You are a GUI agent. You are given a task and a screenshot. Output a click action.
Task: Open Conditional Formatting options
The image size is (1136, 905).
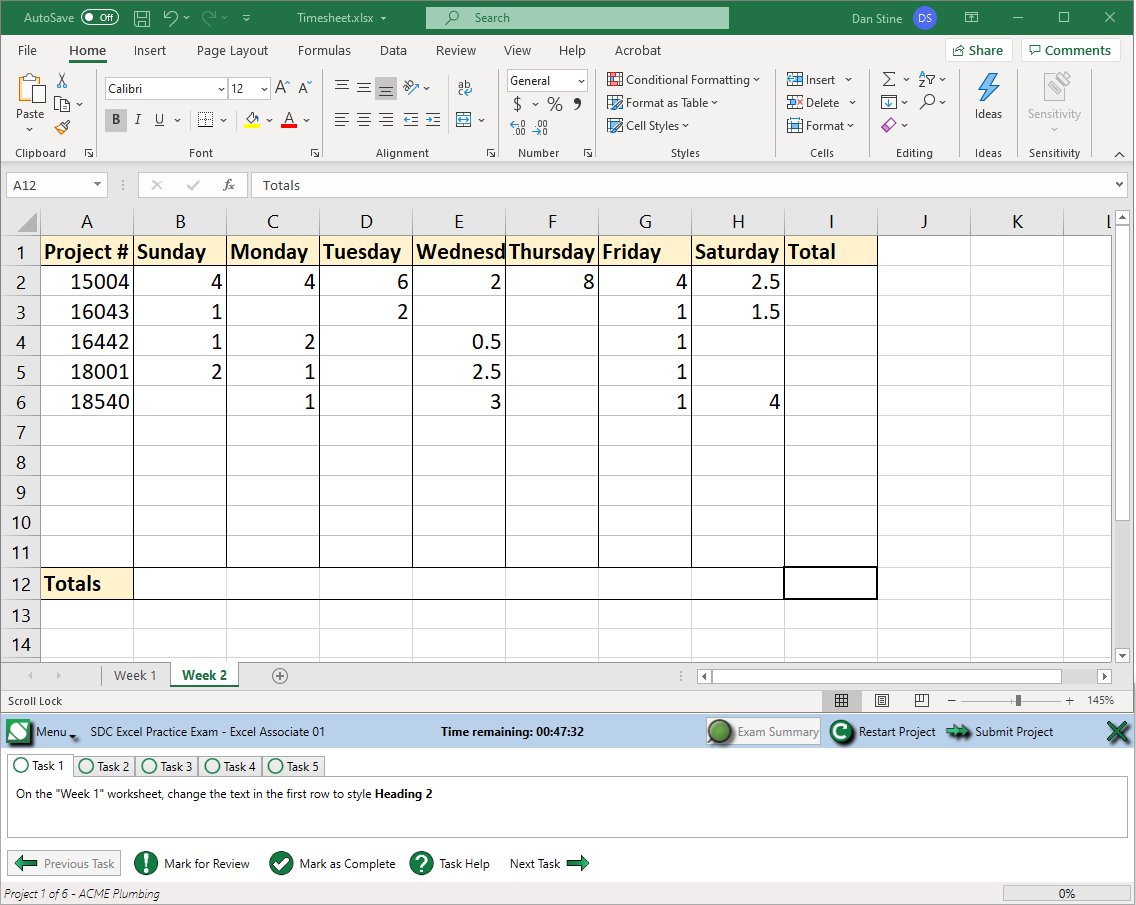pyautogui.click(x=684, y=79)
